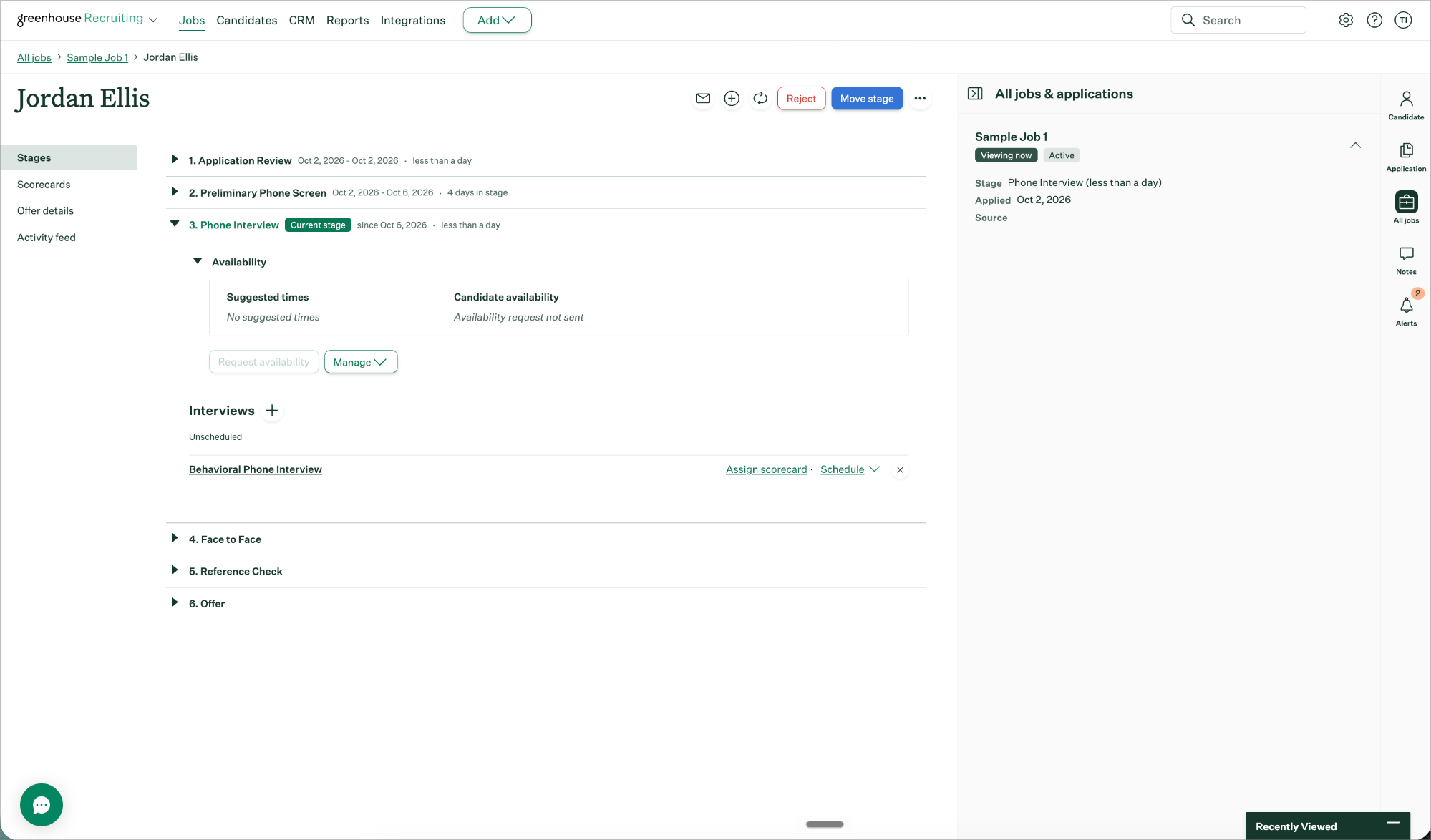
Task: Click the Recently Viewed label
Action: [1296, 826]
